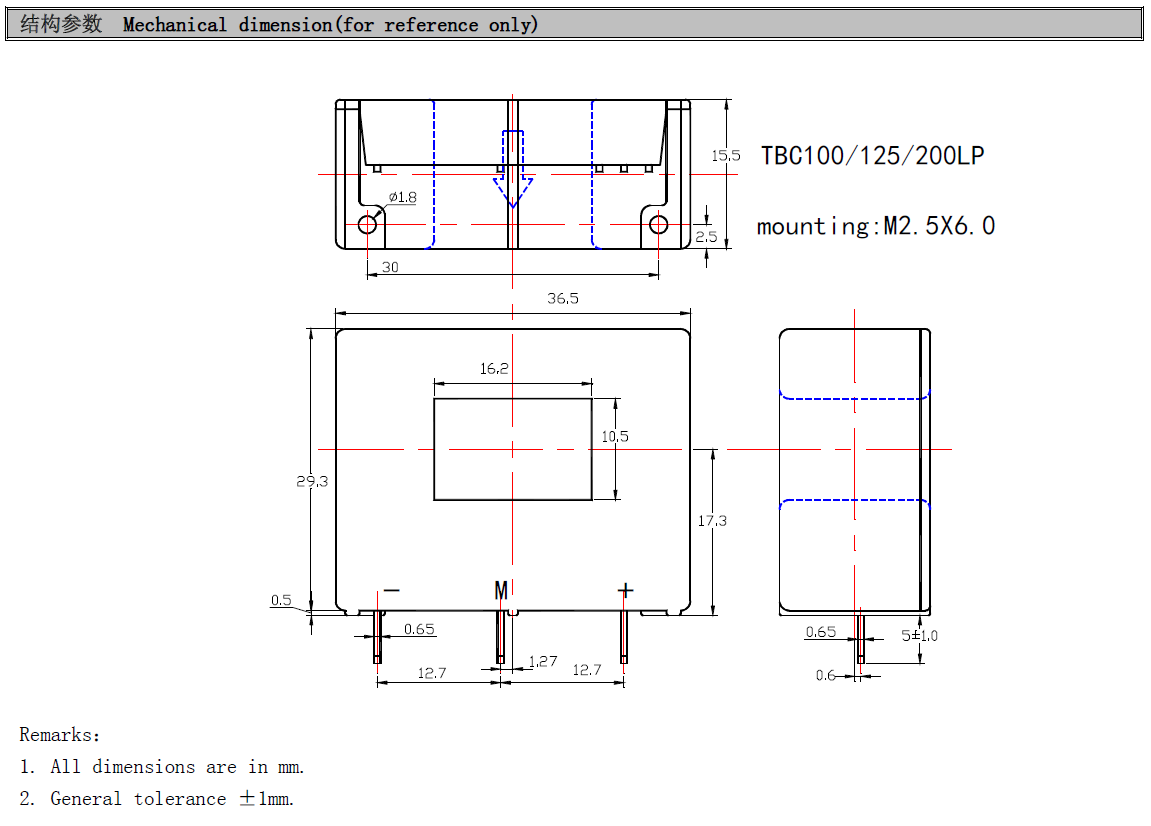Click the General tolerance ±1mm remark
This screenshot has width=1151, height=826.
point(172,799)
